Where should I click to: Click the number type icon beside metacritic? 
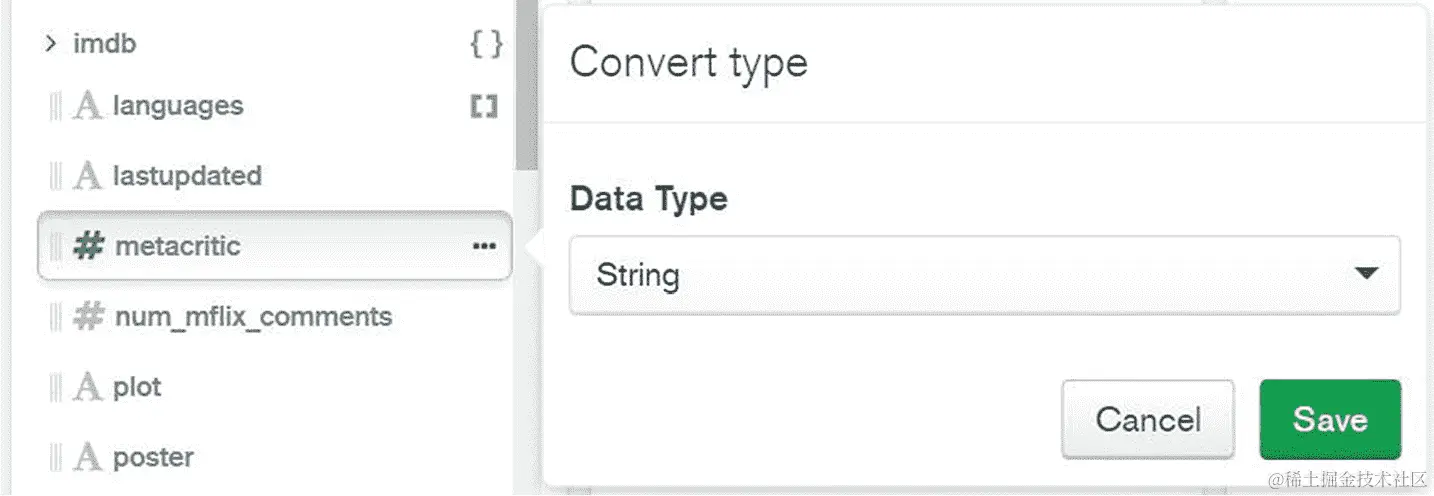[89, 246]
